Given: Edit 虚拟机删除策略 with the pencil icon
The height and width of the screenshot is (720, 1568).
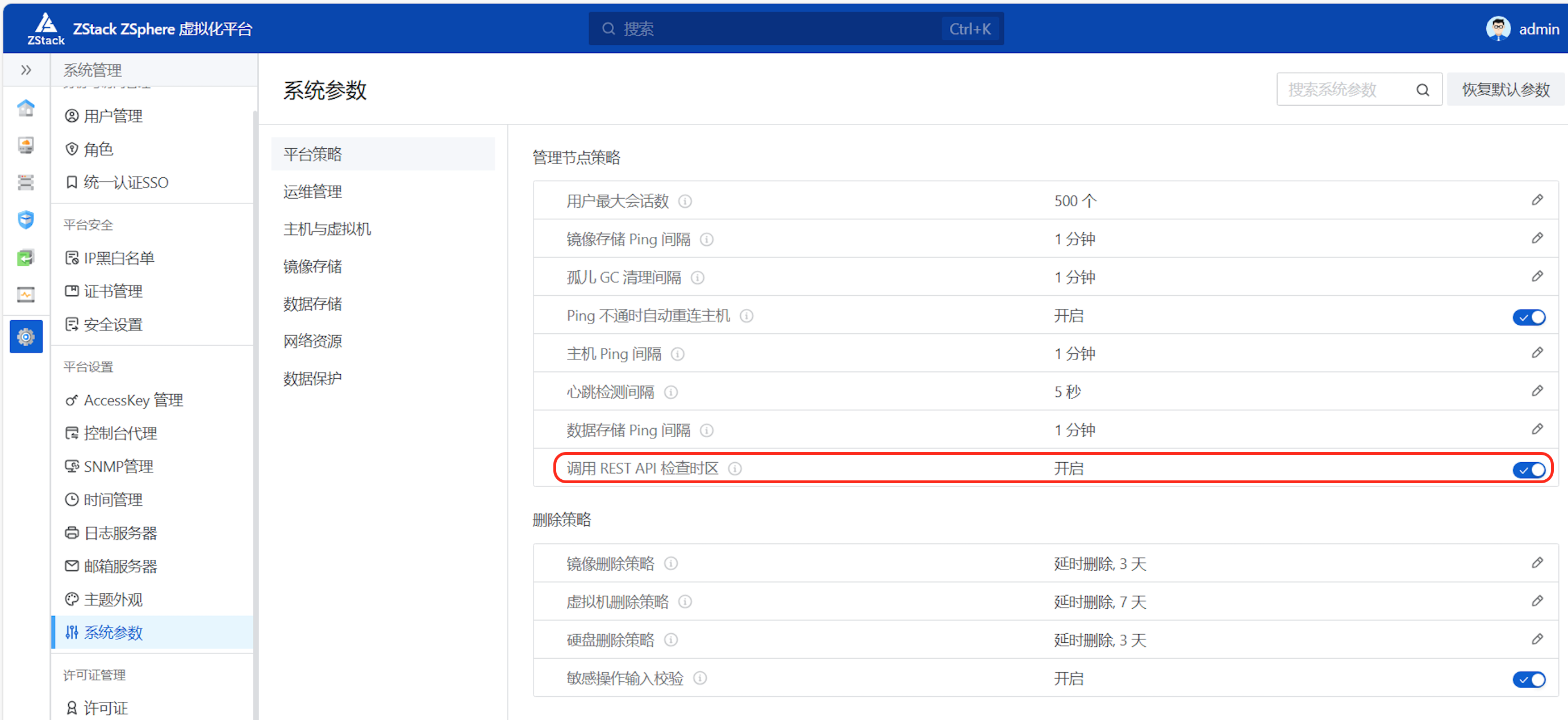Looking at the screenshot, I should pyautogui.click(x=1537, y=601).
